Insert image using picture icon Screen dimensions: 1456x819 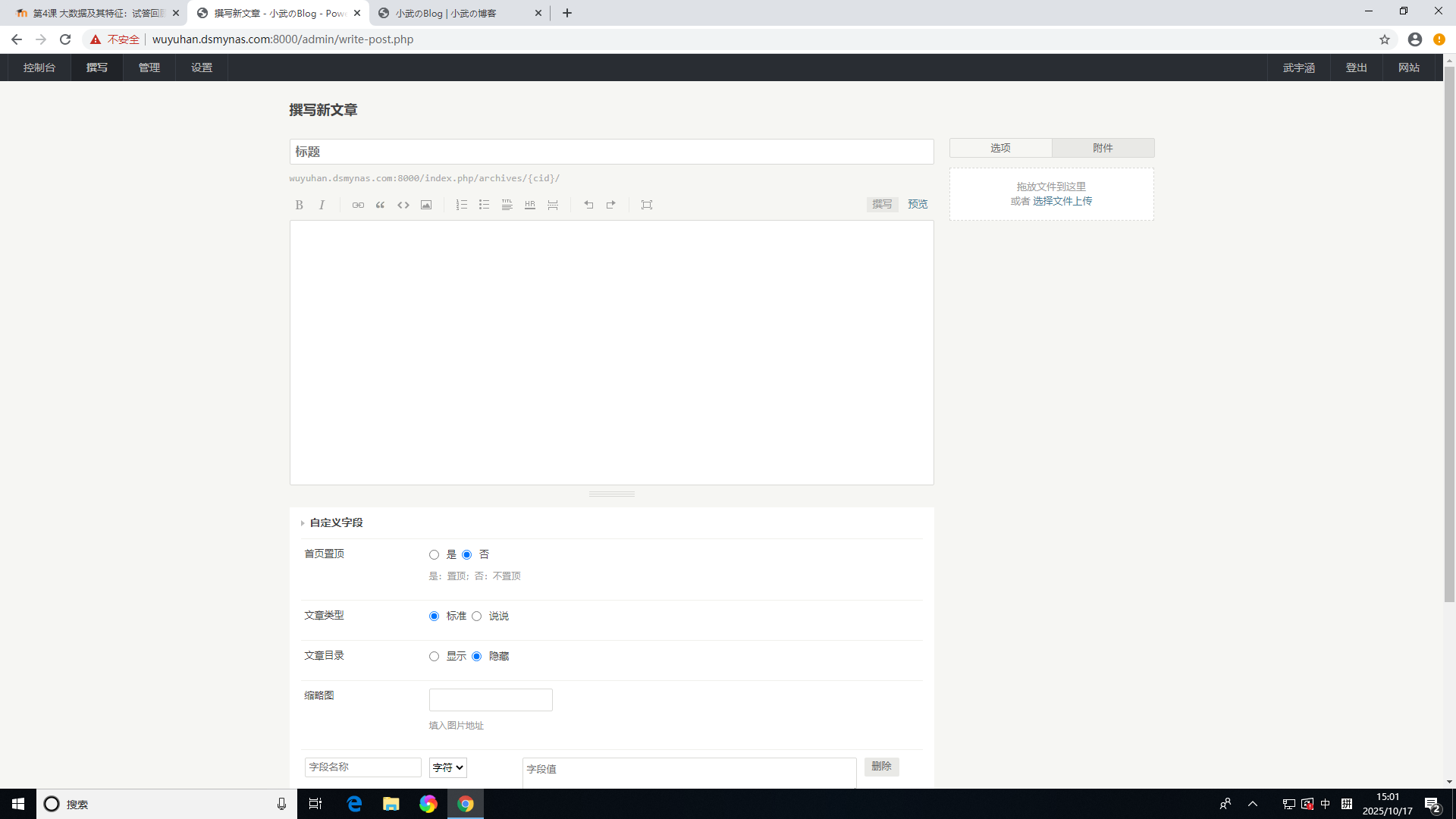pyautogui.click(x=426, y=205)
